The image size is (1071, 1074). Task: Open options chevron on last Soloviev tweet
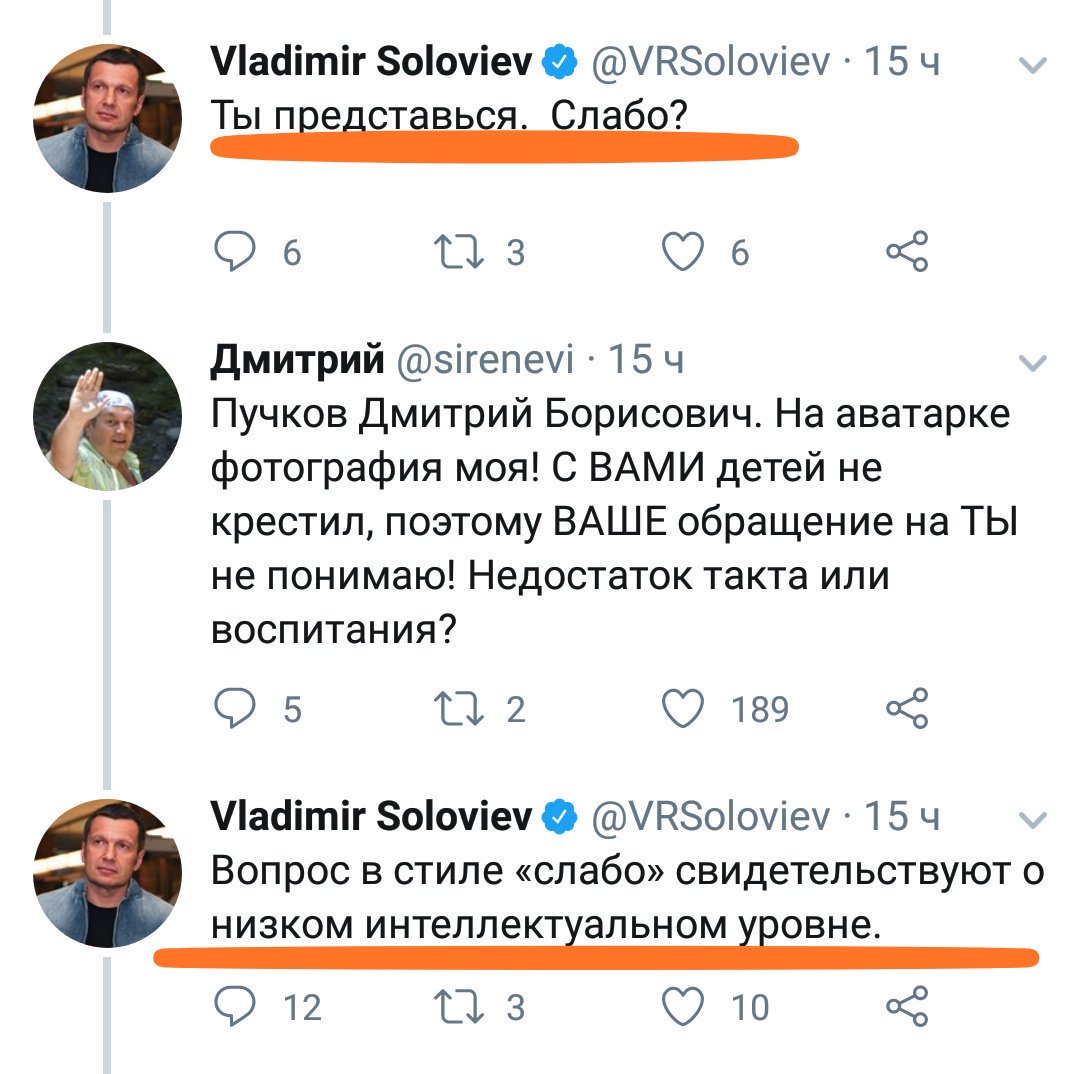[1031, 820]
